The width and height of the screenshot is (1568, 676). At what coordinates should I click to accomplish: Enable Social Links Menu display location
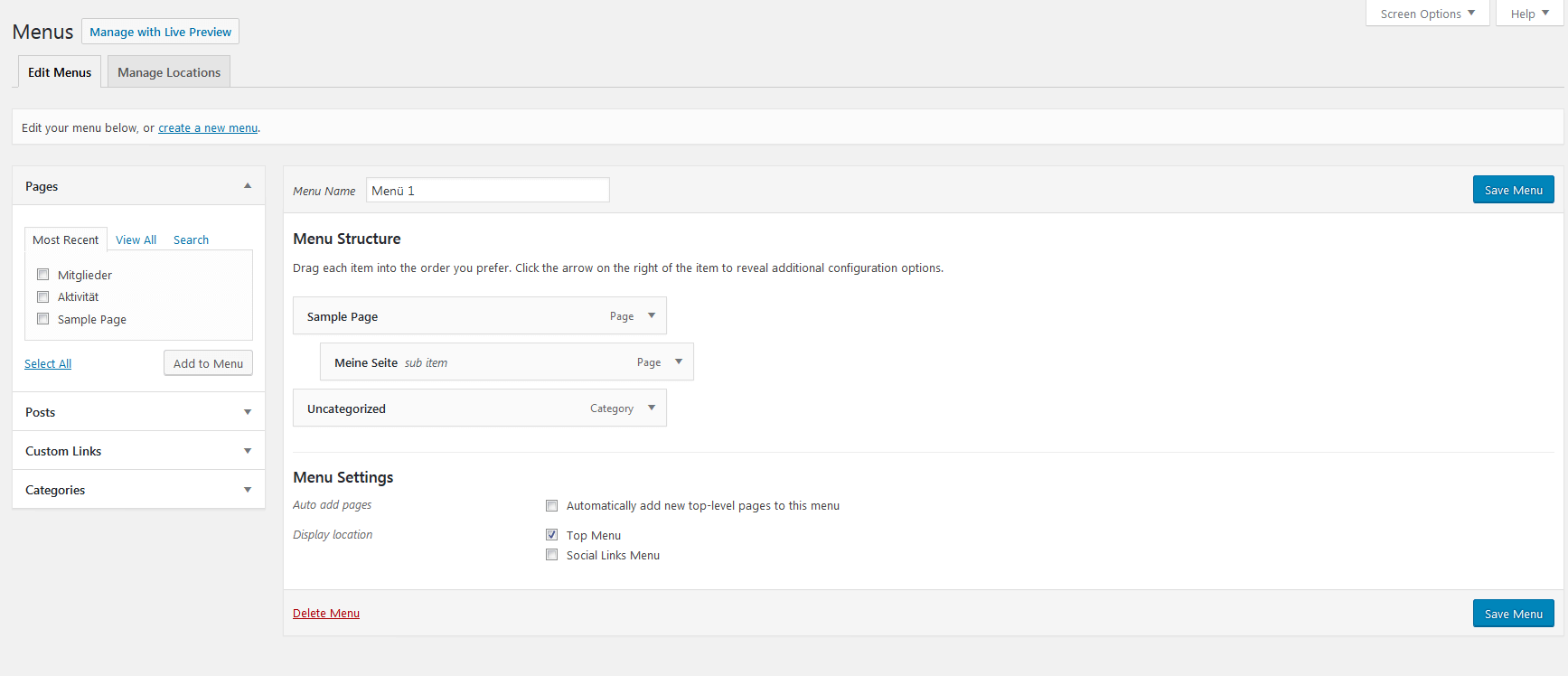[x=551, y=555]
